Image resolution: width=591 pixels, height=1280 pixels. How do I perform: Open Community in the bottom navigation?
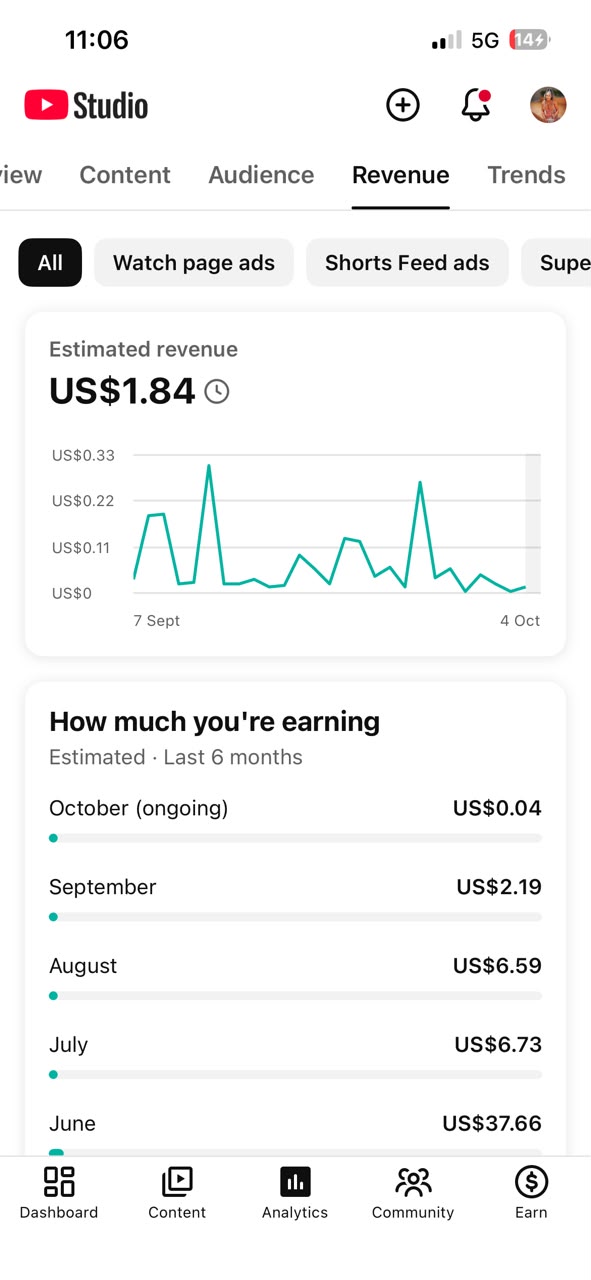pos(413,1193)
